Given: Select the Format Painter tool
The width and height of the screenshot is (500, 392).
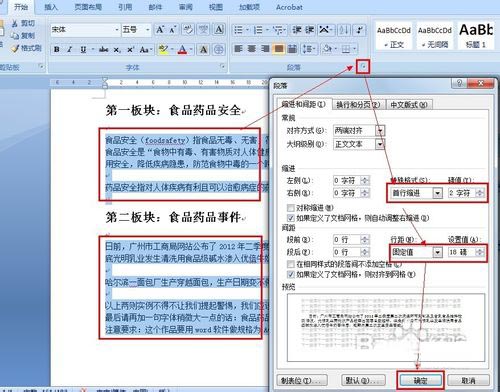Looking at the screenshot, I should [26, 48].
